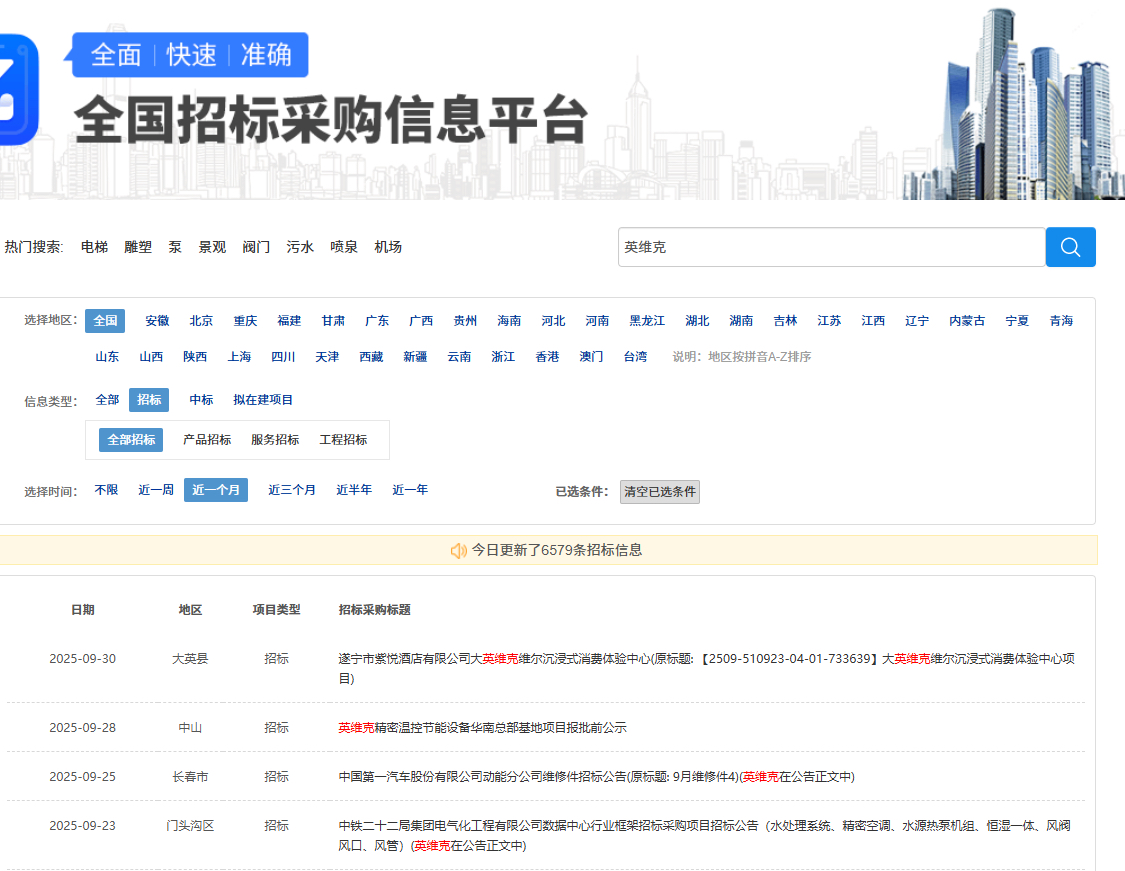Image resolution: width=1125 pixels, height=871 pixels.
Task: Select region 台湾
Action: pos(635,357)
